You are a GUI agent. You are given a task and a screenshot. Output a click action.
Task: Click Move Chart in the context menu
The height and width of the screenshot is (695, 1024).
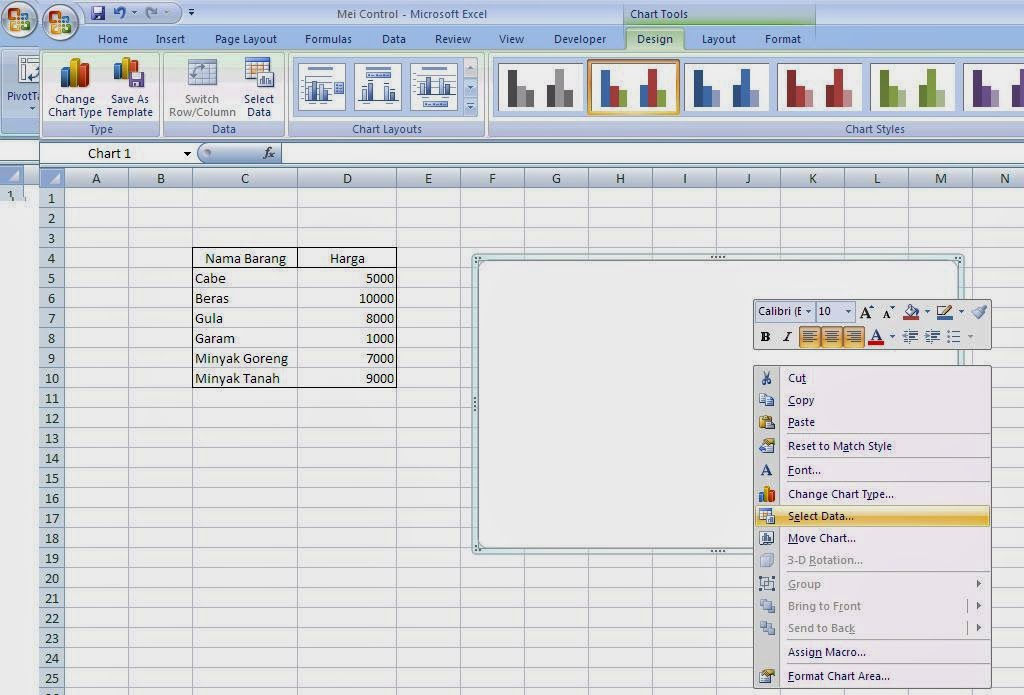(x=821, y=538)
